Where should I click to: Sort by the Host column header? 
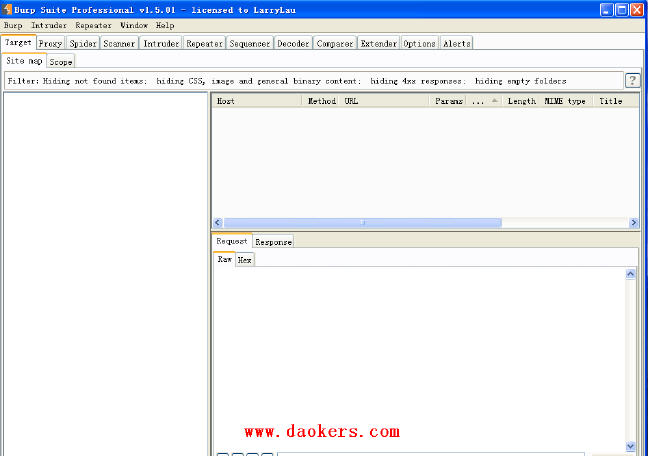click(257, 101)
